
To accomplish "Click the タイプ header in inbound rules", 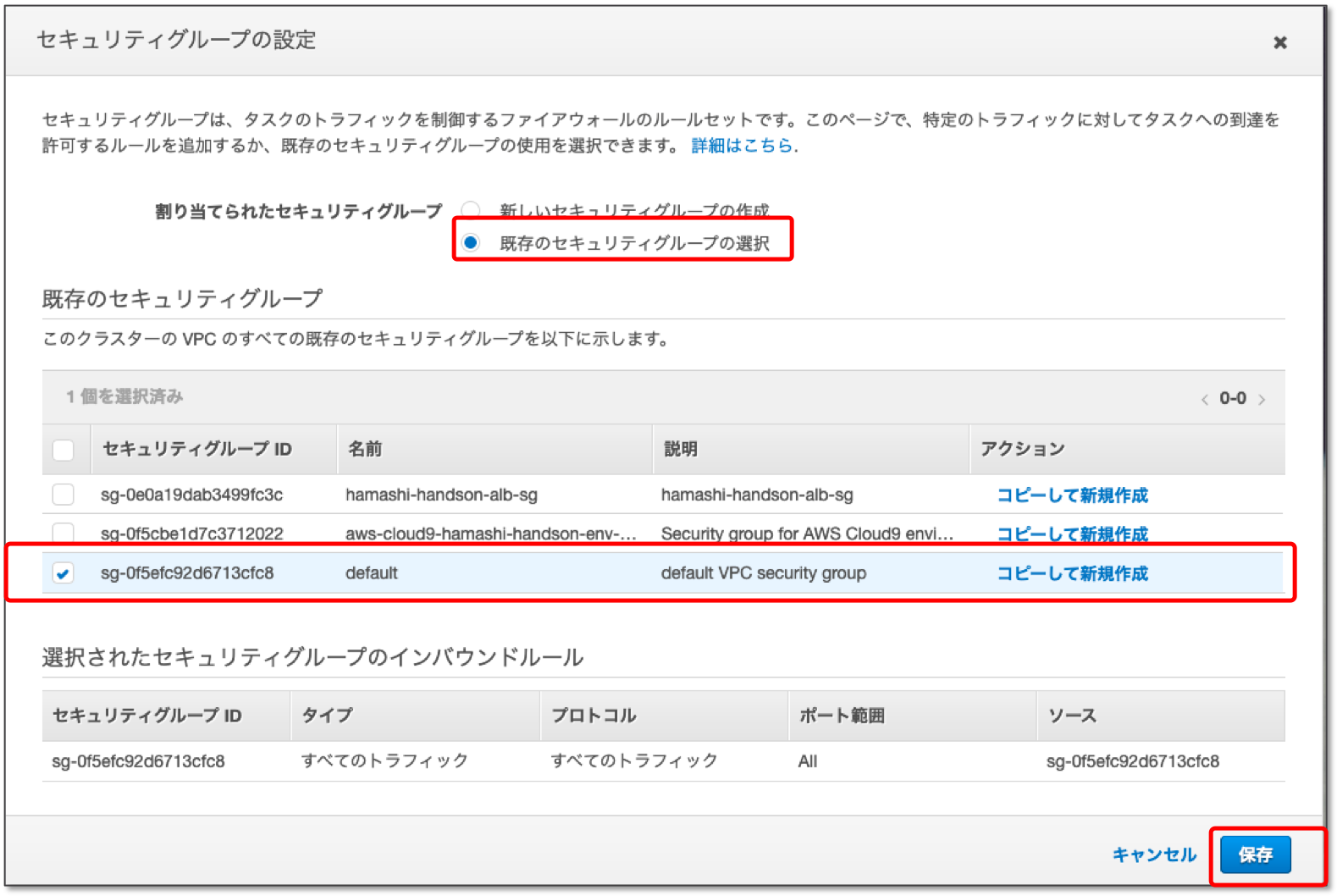I will pyautogui.click(x=327, y=716).
